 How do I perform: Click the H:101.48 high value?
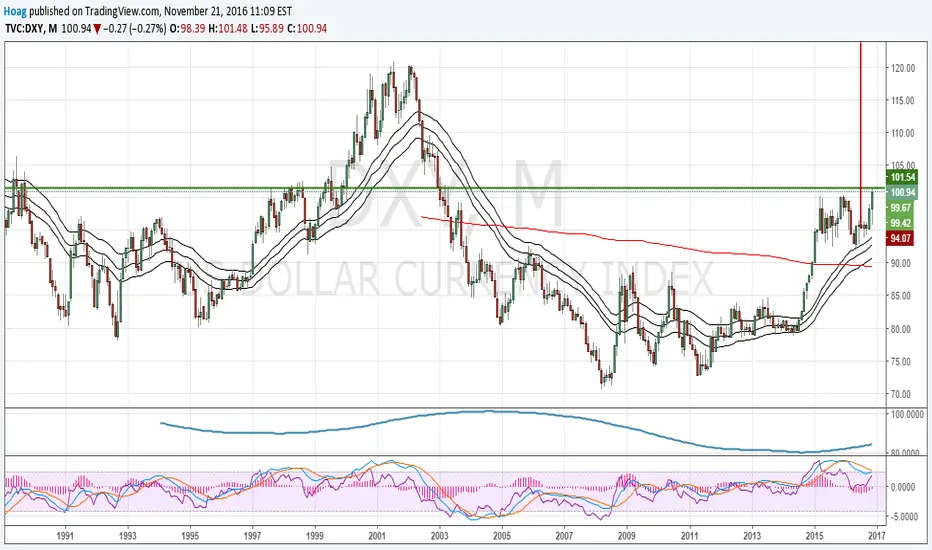(228, 28)
